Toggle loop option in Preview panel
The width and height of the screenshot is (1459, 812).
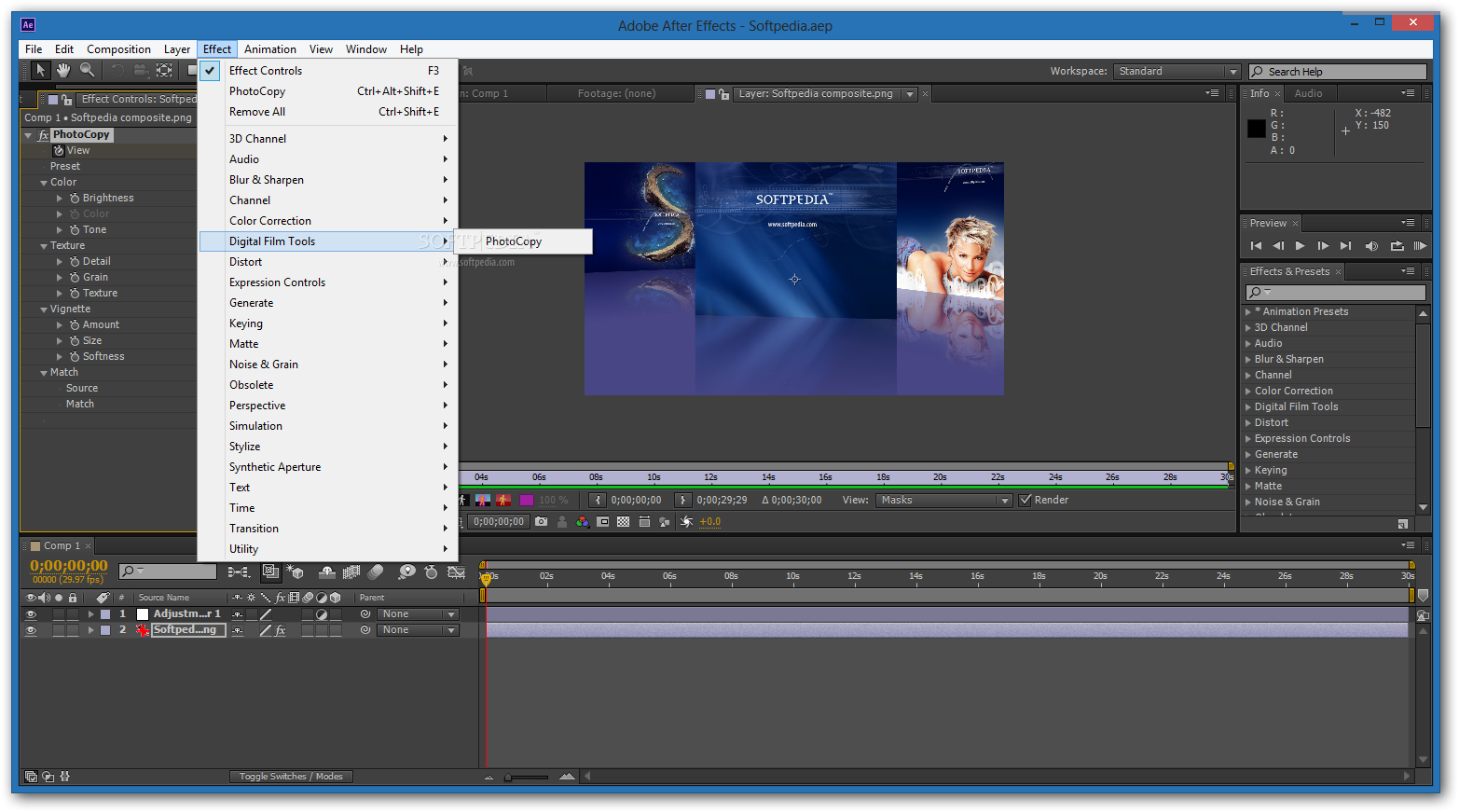tap(1397, 246)
